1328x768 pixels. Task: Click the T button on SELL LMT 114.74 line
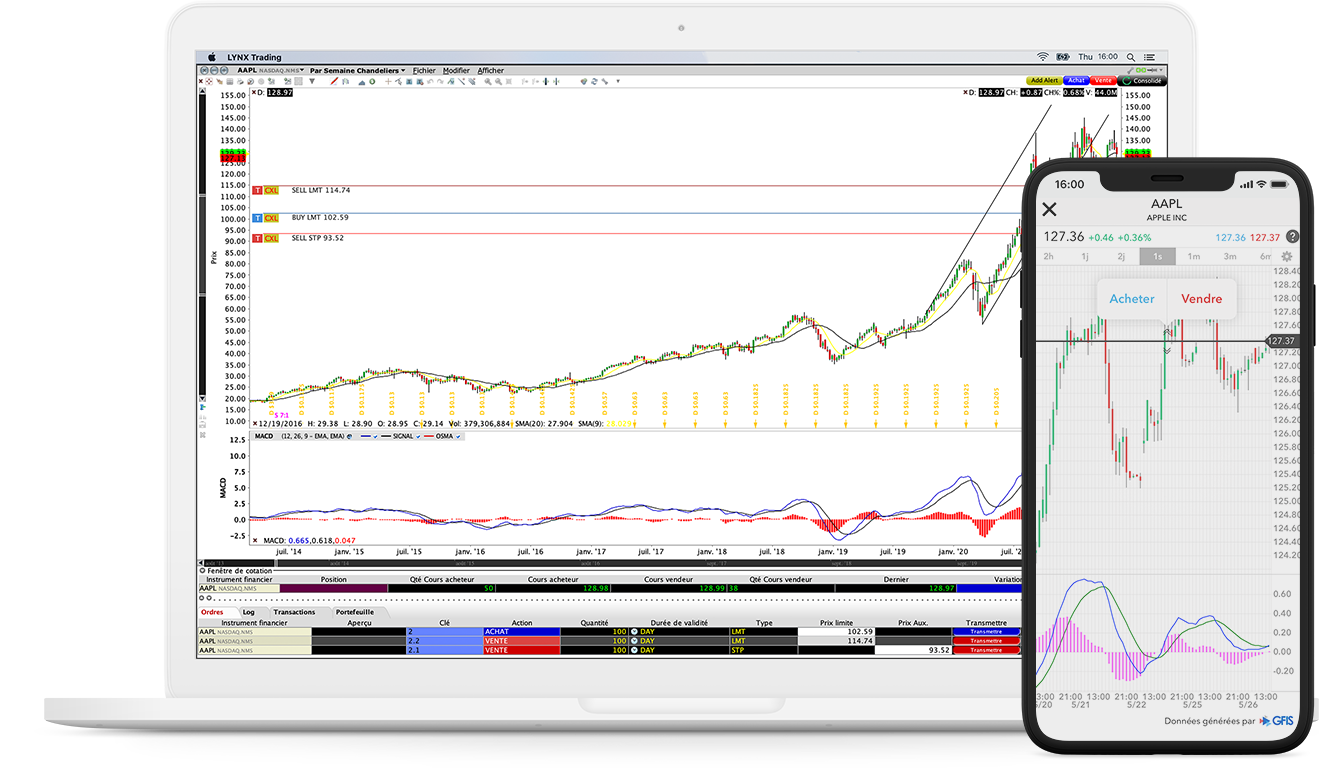click(x=257, y=190)
